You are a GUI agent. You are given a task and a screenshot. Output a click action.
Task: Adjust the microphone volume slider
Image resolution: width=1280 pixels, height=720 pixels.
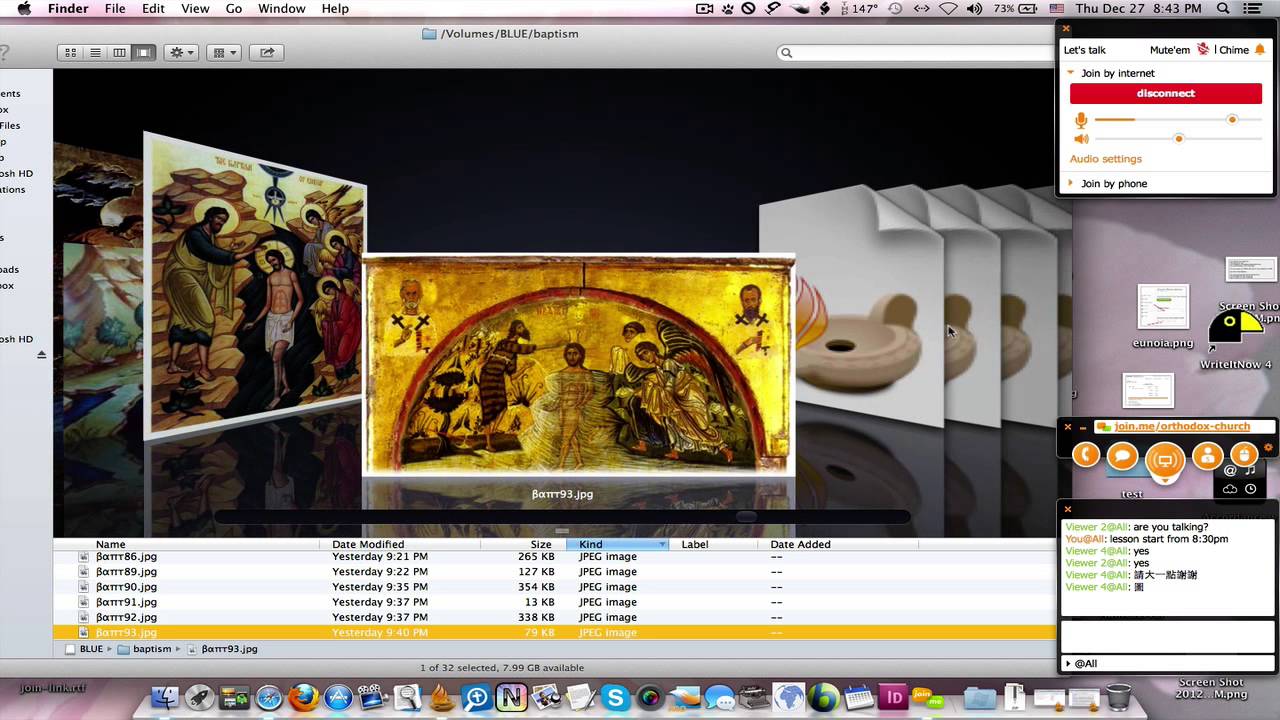[1232, 119]
